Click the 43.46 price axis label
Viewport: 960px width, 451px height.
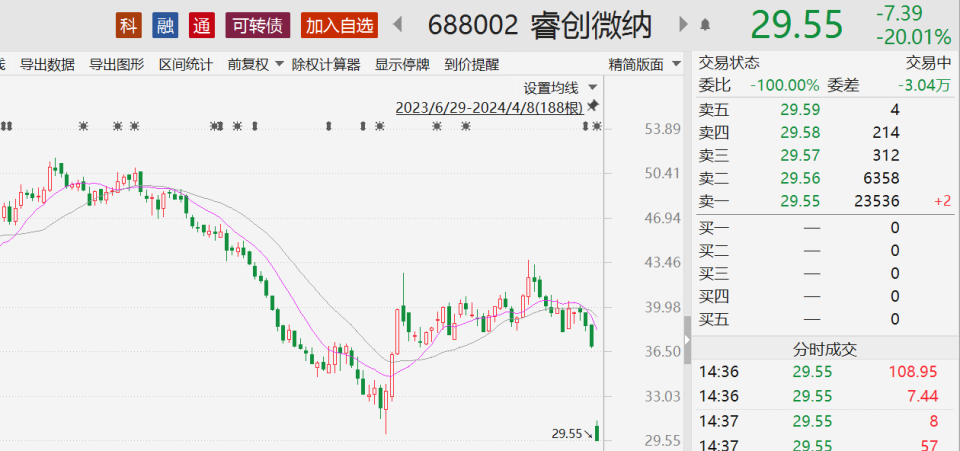coord(662,263)
